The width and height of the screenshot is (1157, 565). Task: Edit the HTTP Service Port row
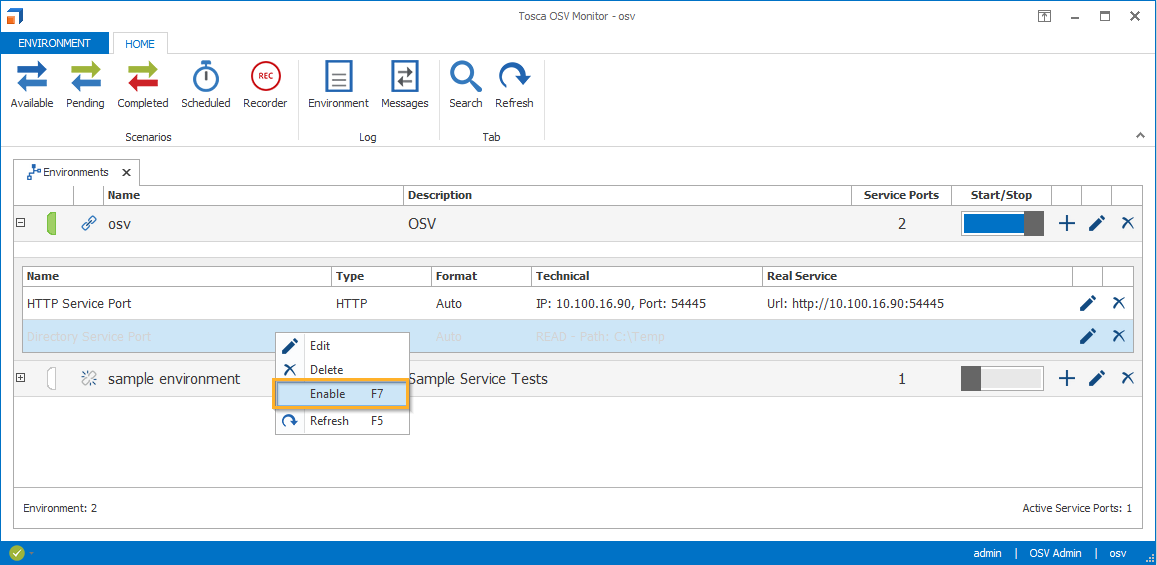(x=1088, y=304)
